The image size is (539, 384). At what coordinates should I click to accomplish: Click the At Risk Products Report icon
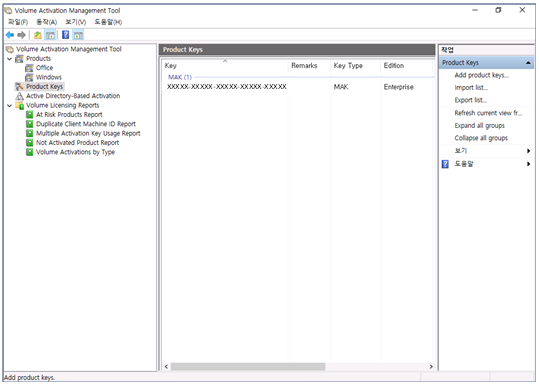pos(30,114)
